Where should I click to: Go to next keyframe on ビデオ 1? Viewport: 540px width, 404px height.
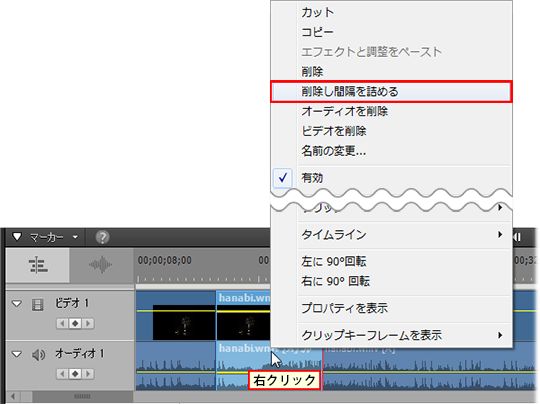click(x=88, y=323)
